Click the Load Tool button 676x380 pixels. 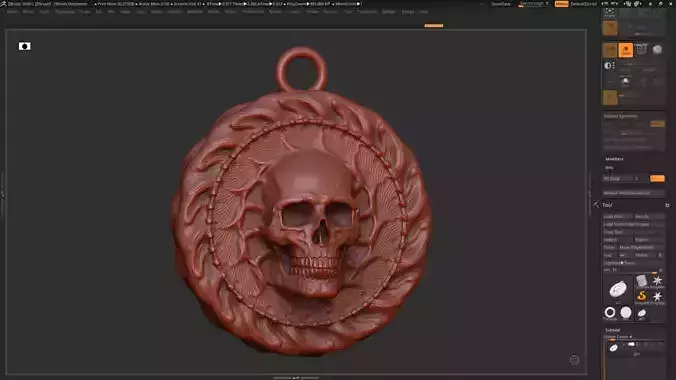click(x=617, y=217)
